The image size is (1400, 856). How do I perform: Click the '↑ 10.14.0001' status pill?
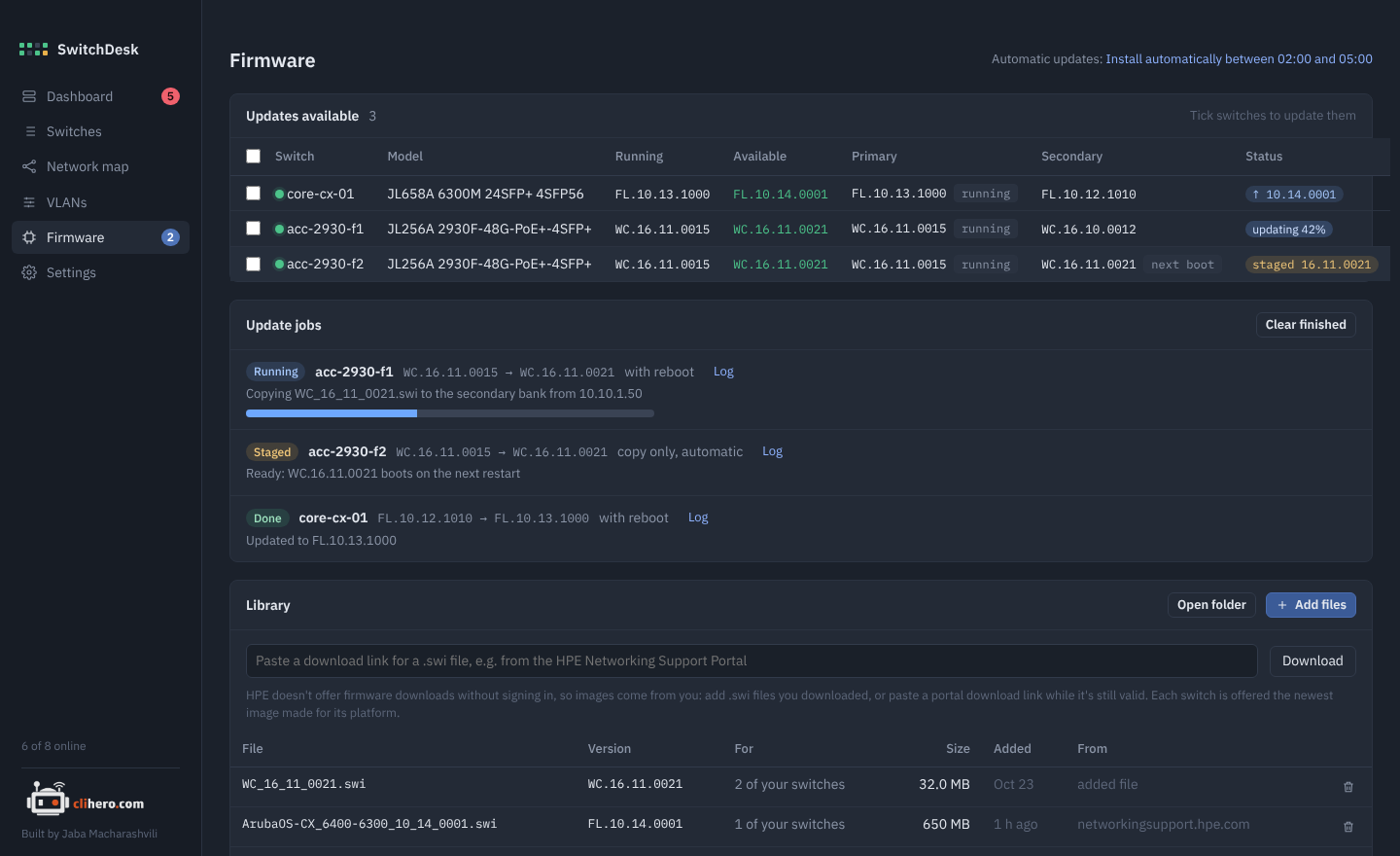pyautogui.click(x=1294, y=195)
